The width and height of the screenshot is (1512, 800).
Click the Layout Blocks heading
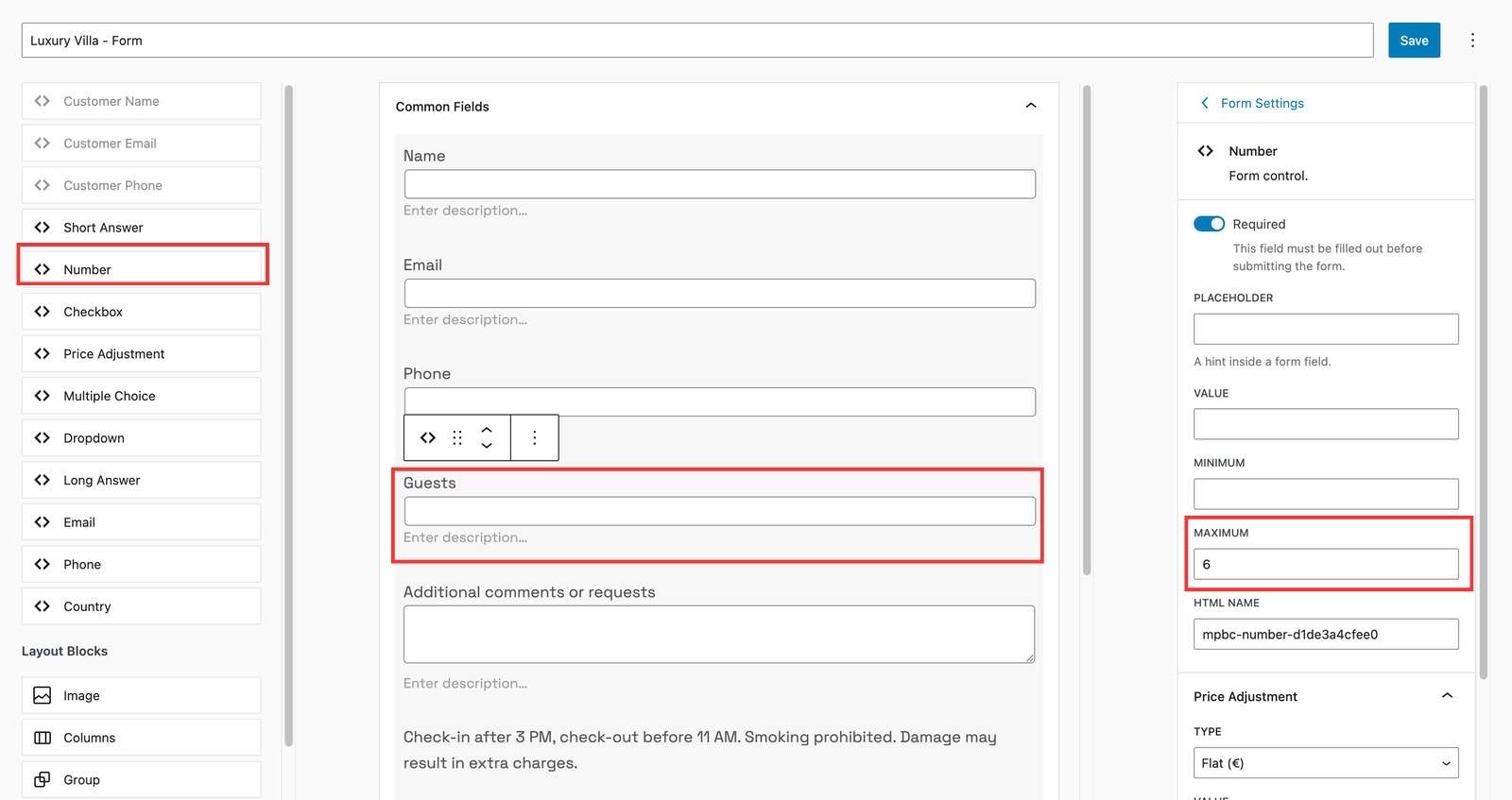pyautogui.click(x=64, y=651)
